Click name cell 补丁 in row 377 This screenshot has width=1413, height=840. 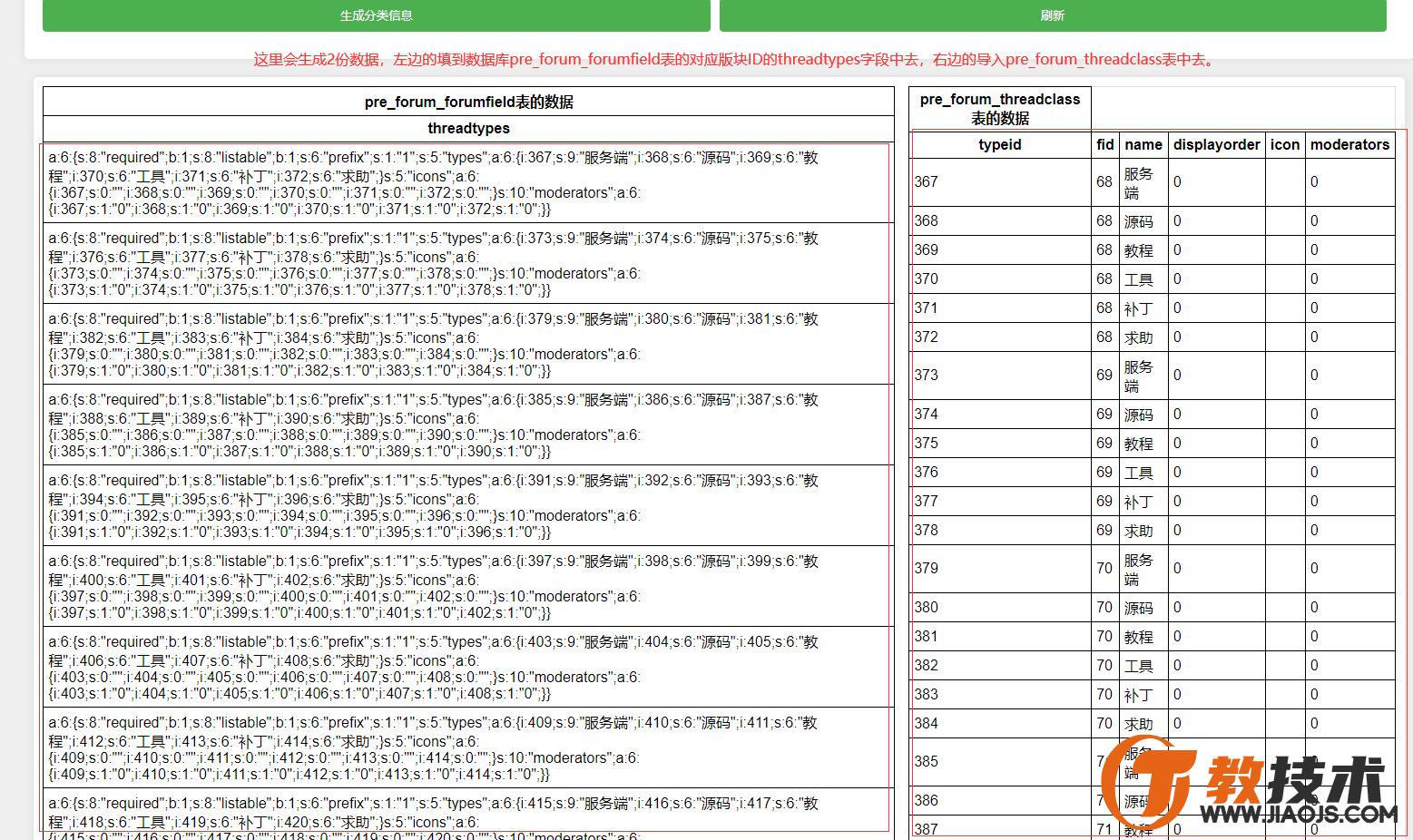[x=1143, y=501]
